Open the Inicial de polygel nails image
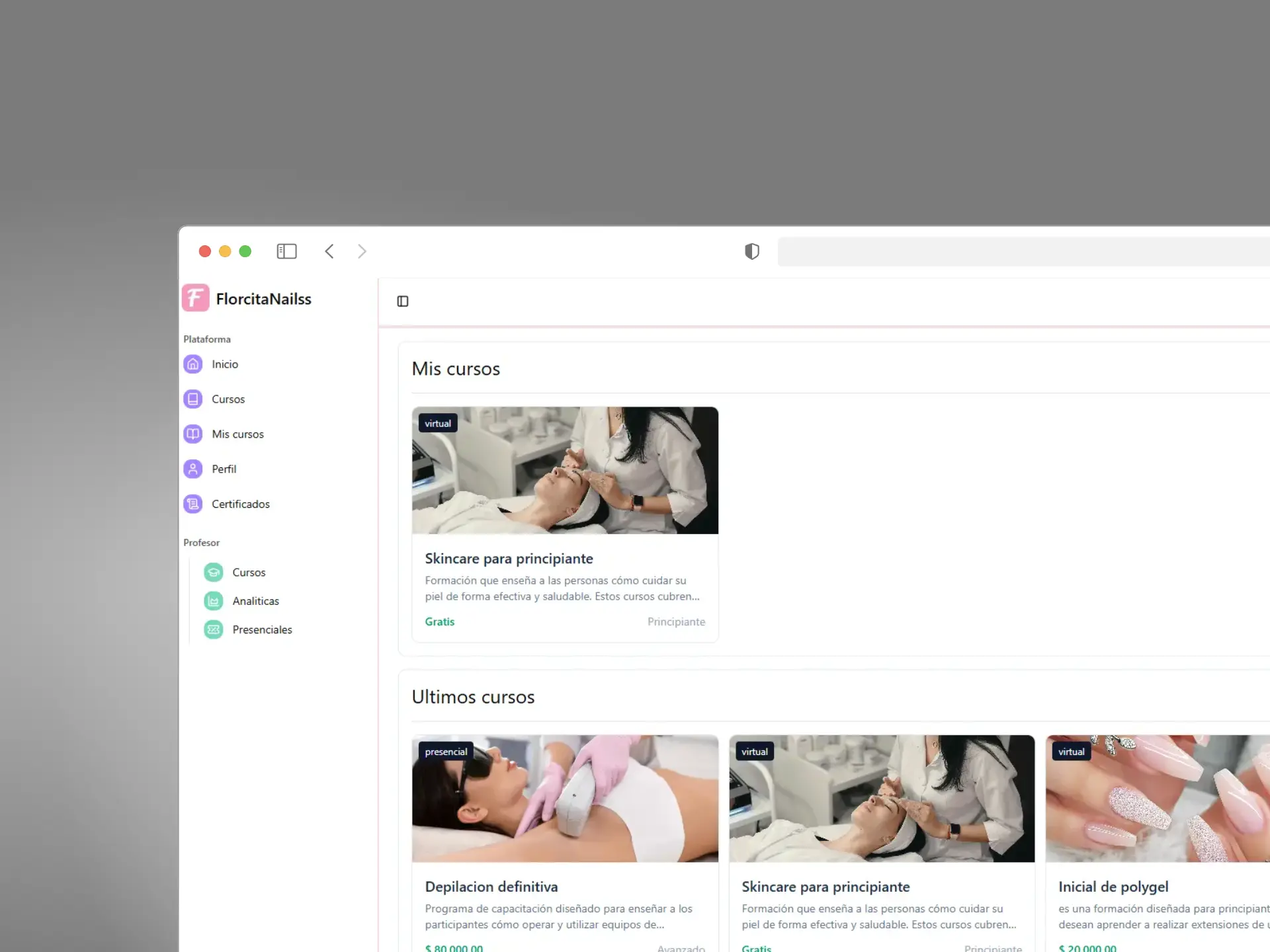 pyautogui.click(x=1158, y=799)
